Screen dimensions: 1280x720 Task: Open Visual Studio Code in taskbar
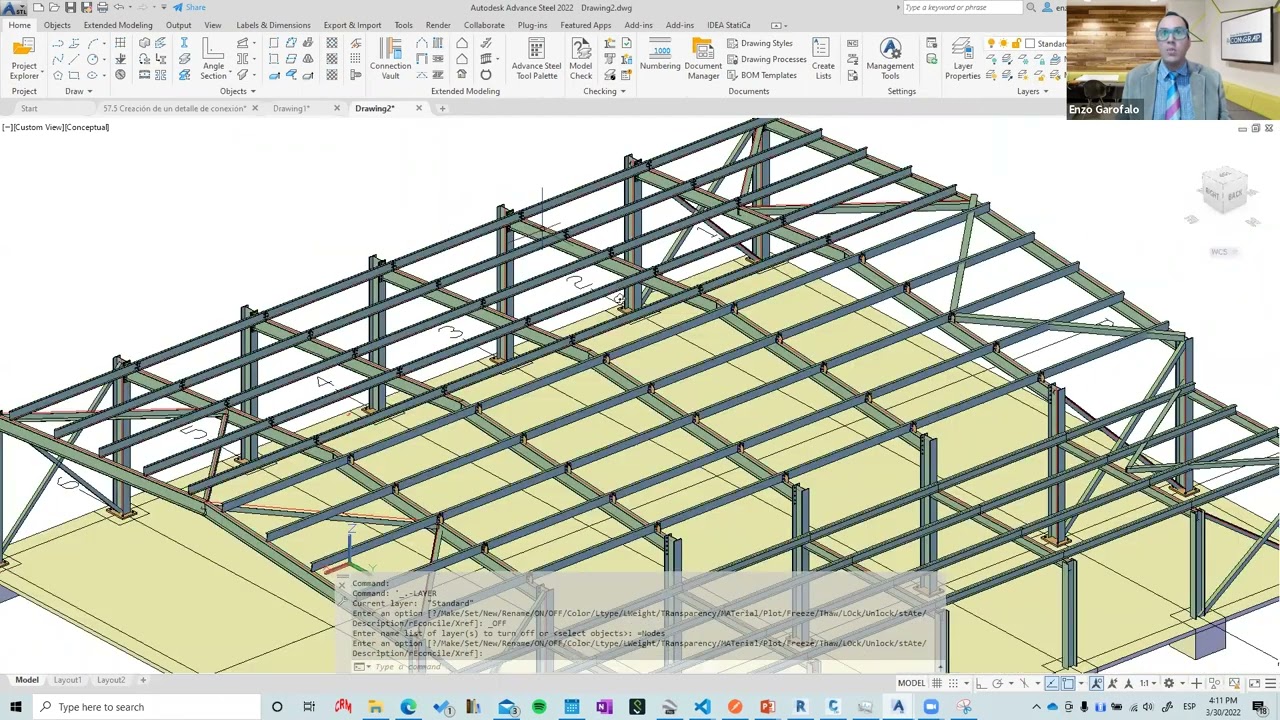coord(702,707)
